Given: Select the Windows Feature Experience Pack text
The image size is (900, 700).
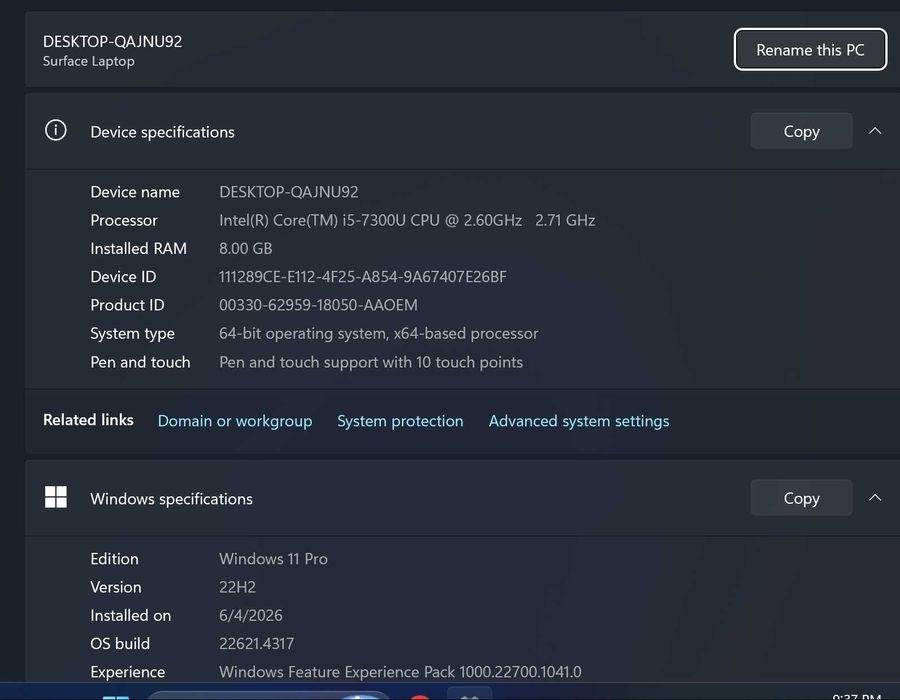Looking at the screenshot, I should pos(400,672).
